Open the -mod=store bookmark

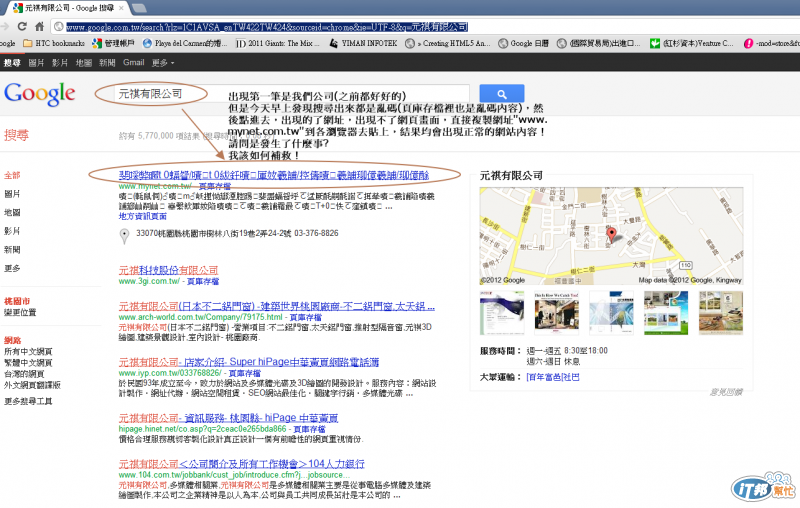(771, 43)
